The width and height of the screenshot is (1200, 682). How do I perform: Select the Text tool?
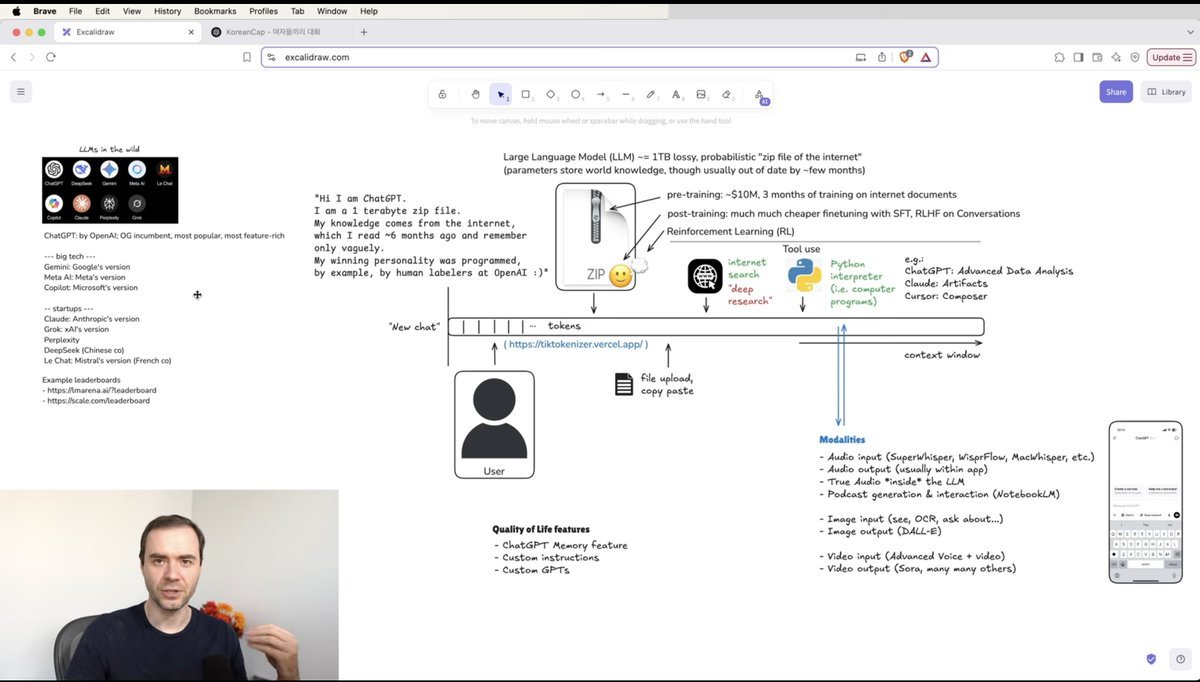676,94
